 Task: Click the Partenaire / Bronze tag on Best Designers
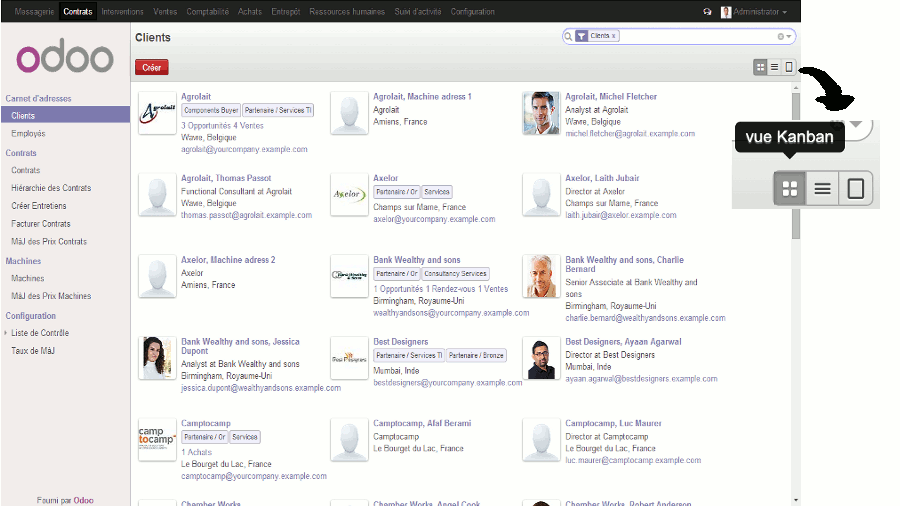pyautogui.click(x=476, y=356)
